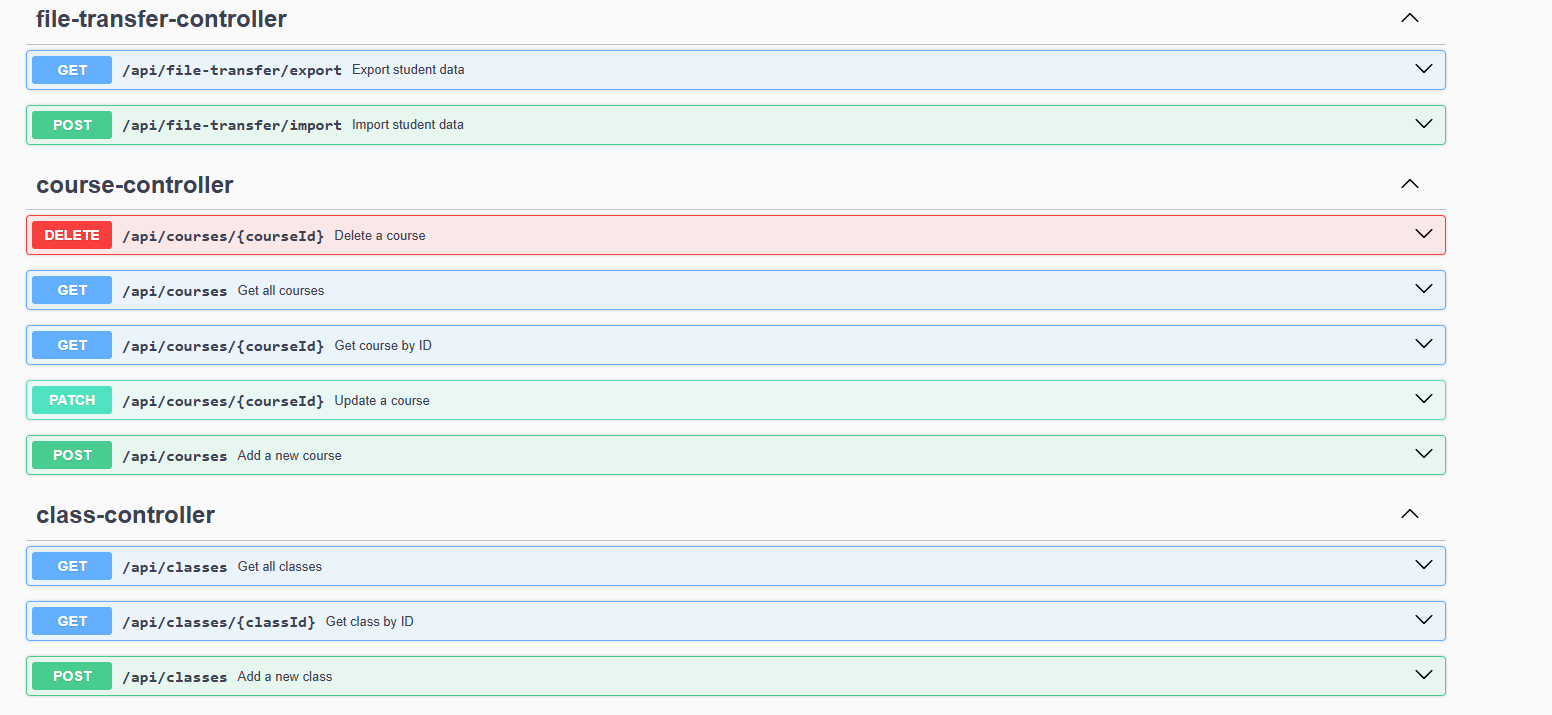Open the file-transfer-controller heading link
The width and height of the screenshot is (1552, 715).
pyautogui.click(x=161, y=19)
